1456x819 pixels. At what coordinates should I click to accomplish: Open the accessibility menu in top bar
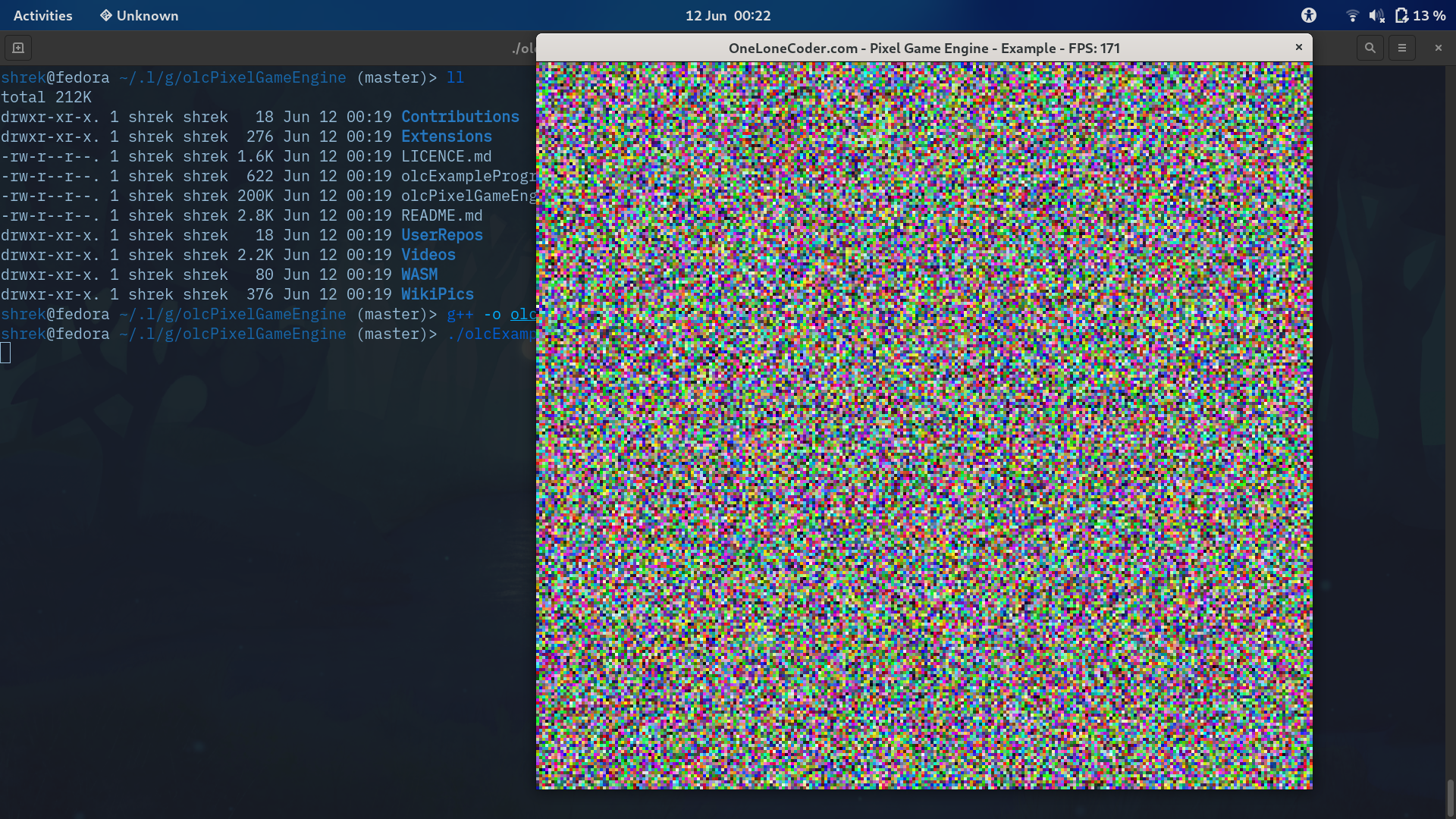point(1309,15)
